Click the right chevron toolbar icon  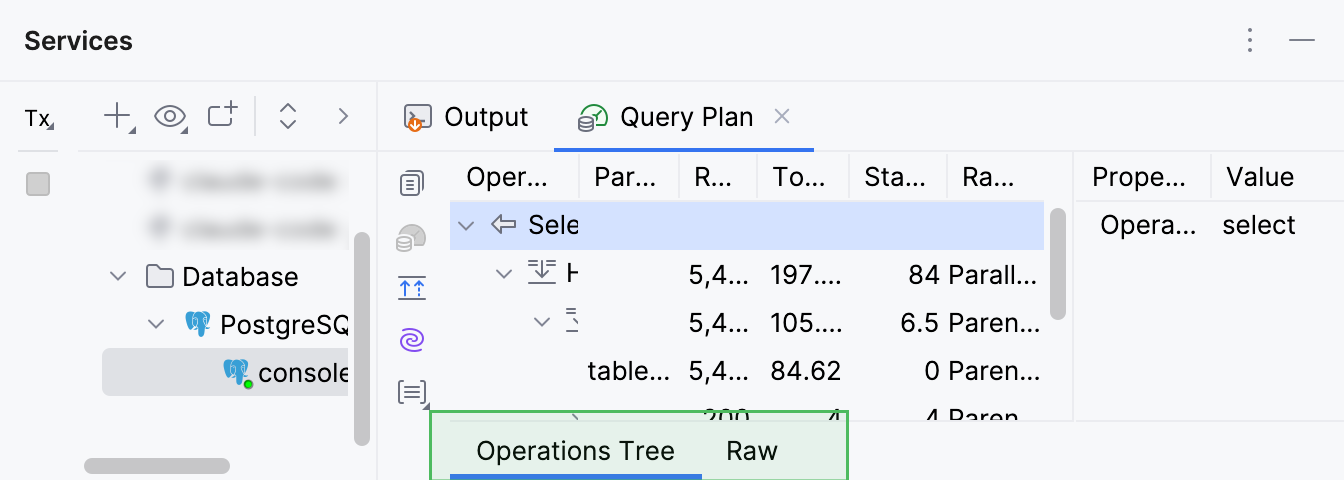343,117
